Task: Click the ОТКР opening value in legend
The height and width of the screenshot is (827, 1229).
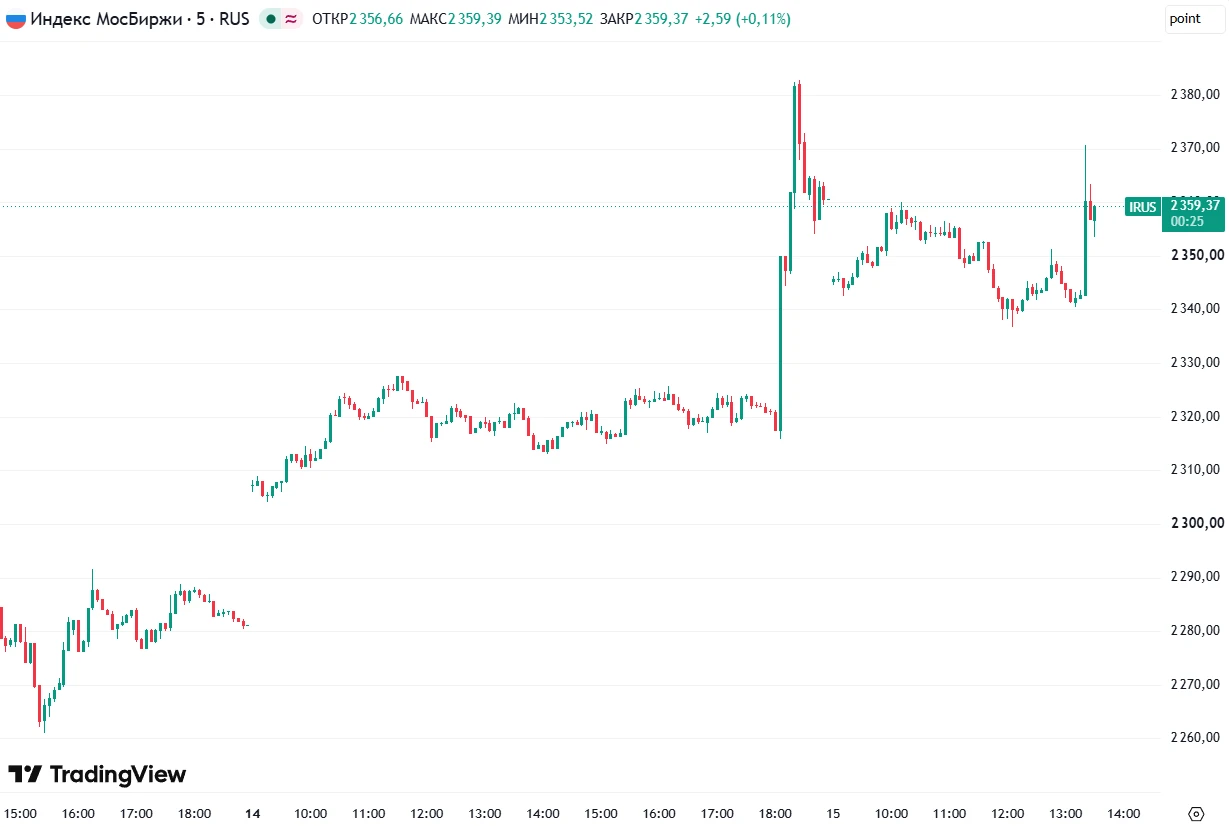Action: pyautogui.click(x=376, y=18)
